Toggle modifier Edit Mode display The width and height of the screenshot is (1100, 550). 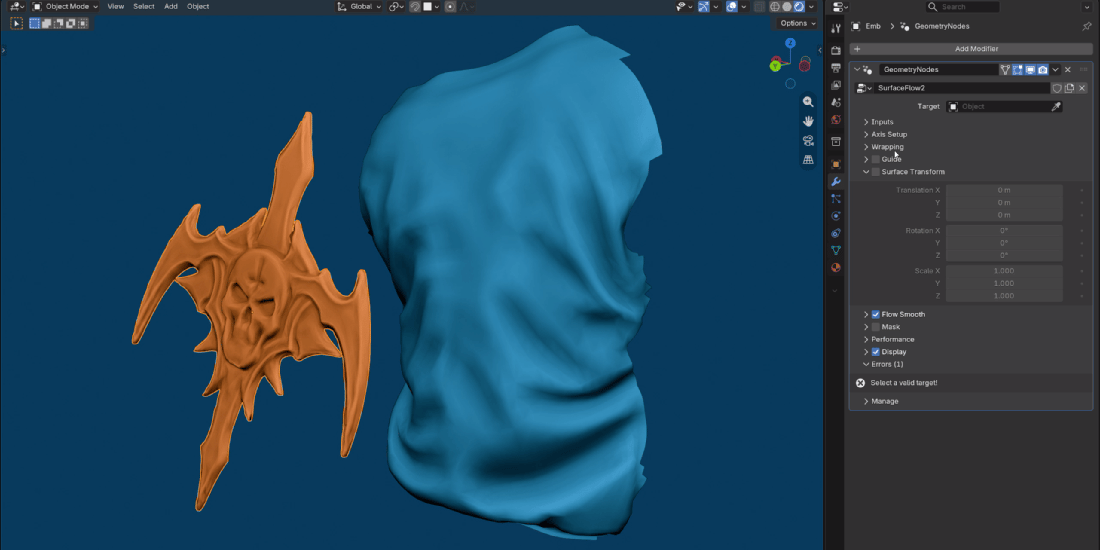1018,69
